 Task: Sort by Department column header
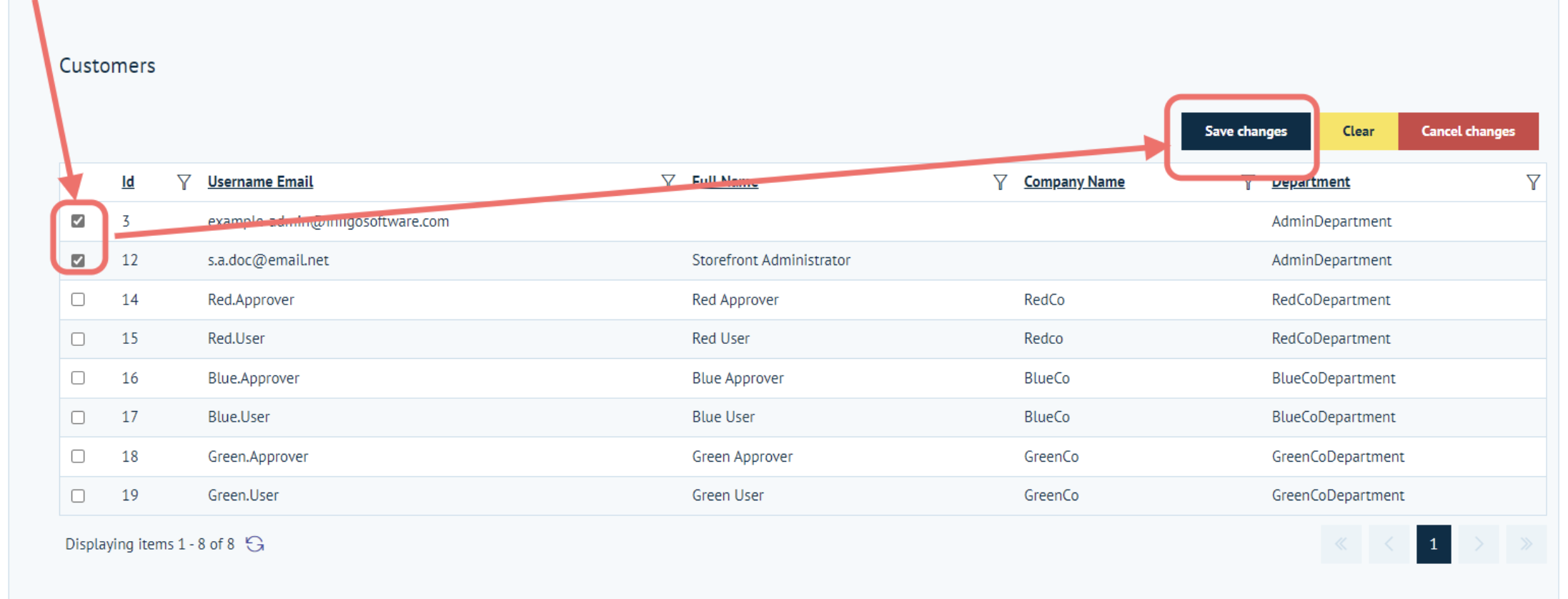pos(1311,182)
